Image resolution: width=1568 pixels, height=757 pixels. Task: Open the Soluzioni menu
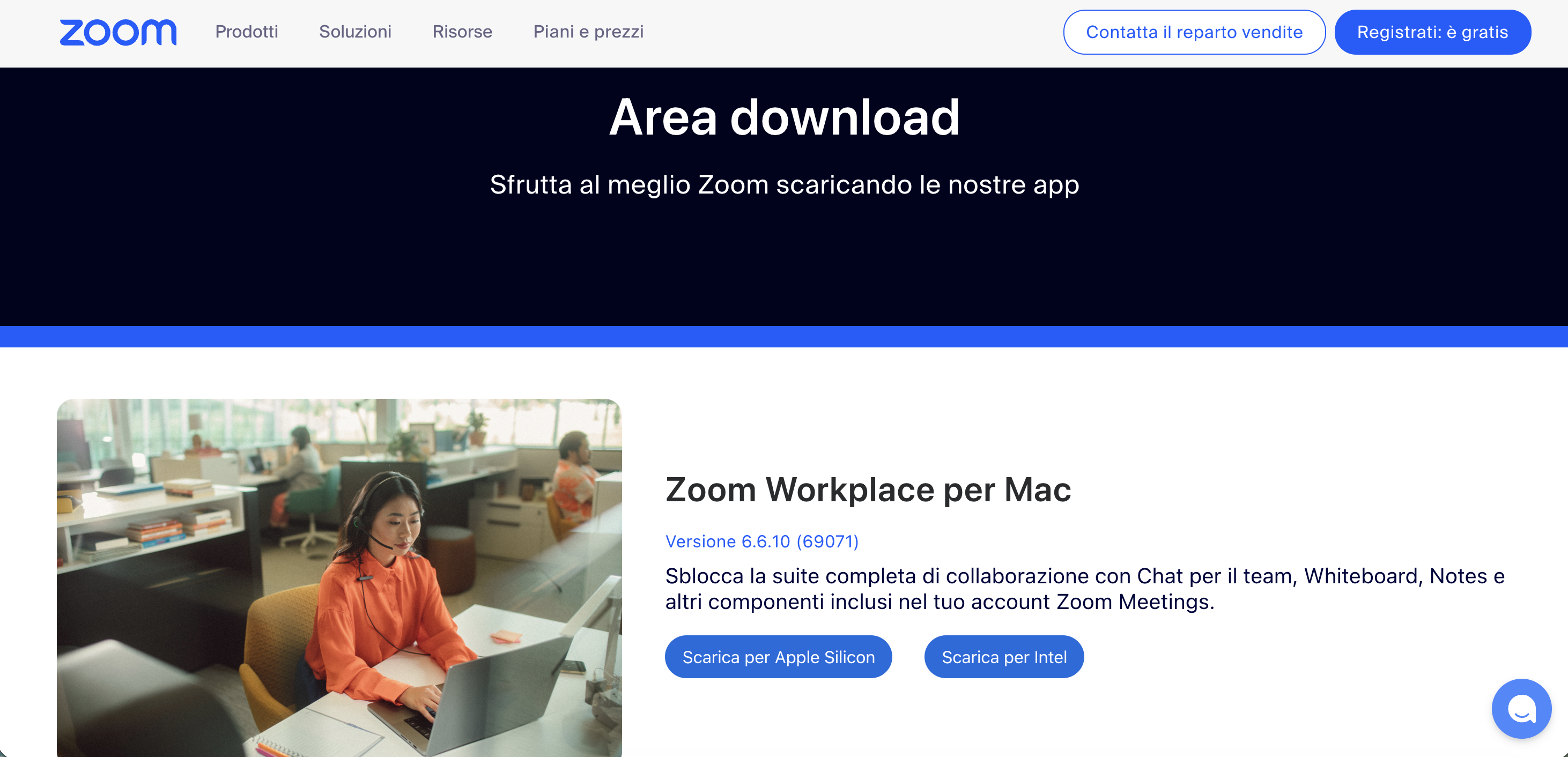(x=355, y=32)
